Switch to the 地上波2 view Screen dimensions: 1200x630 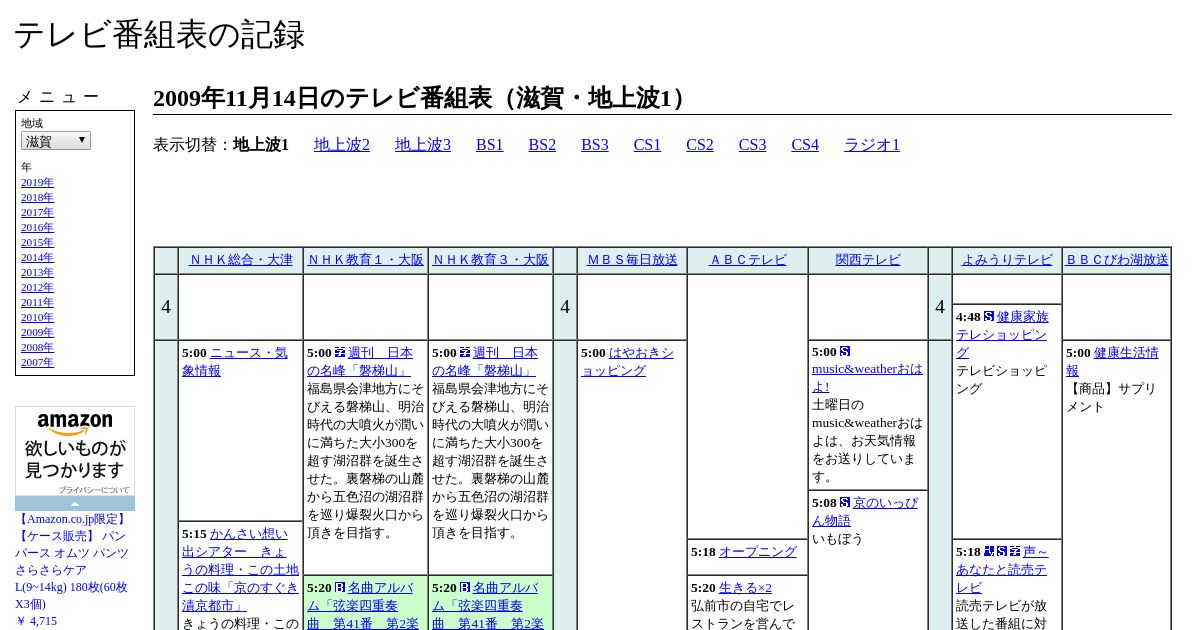[342, 145]
